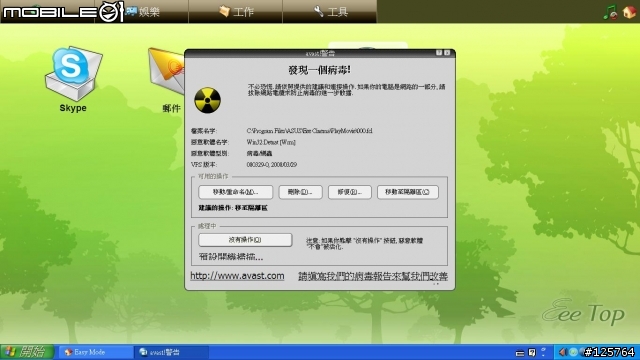Open the 郵件 mail envelope shortcut

pyautogui.click(x=167, y=80)
